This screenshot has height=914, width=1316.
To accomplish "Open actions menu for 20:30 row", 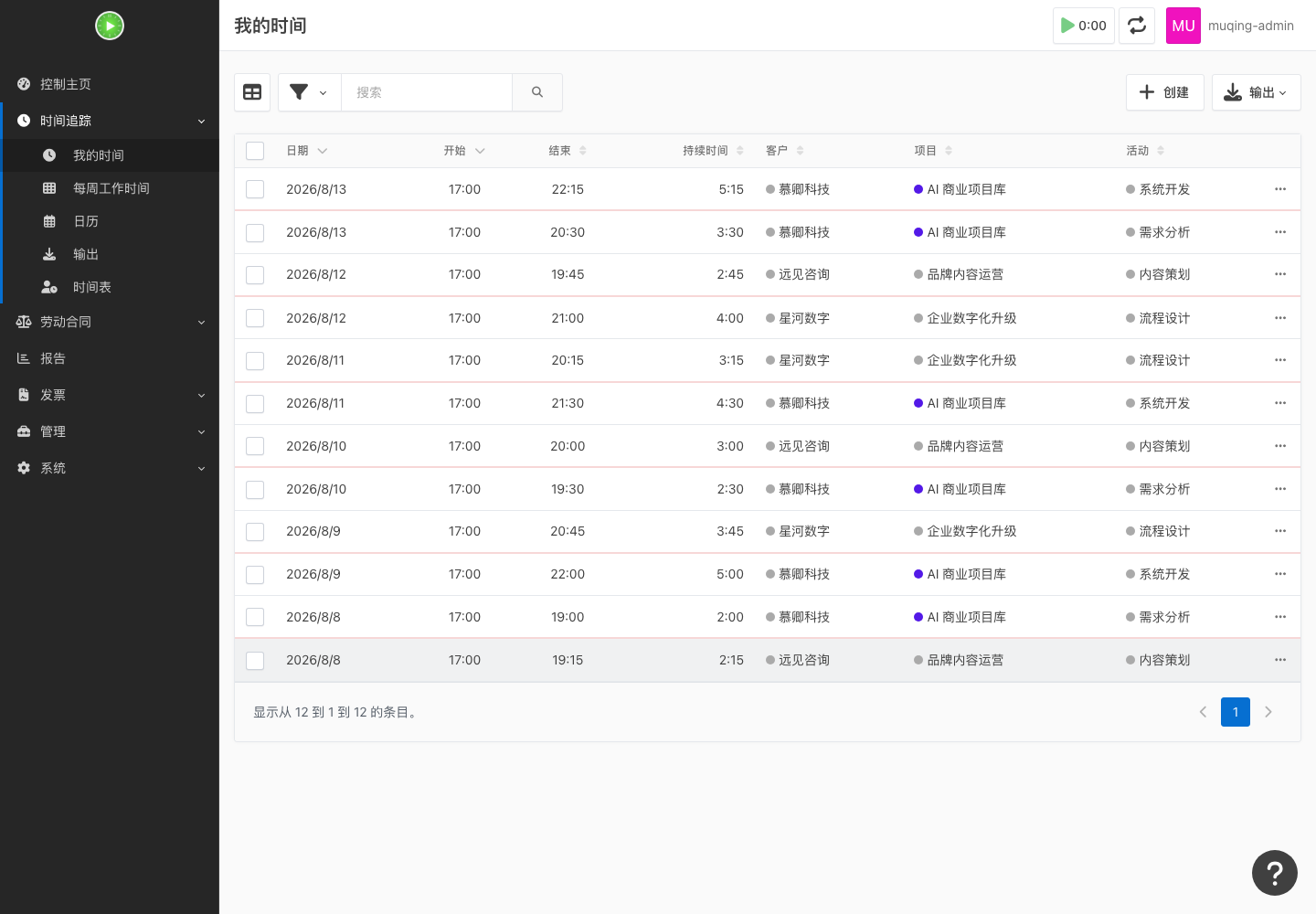I will coord(1280,232).
